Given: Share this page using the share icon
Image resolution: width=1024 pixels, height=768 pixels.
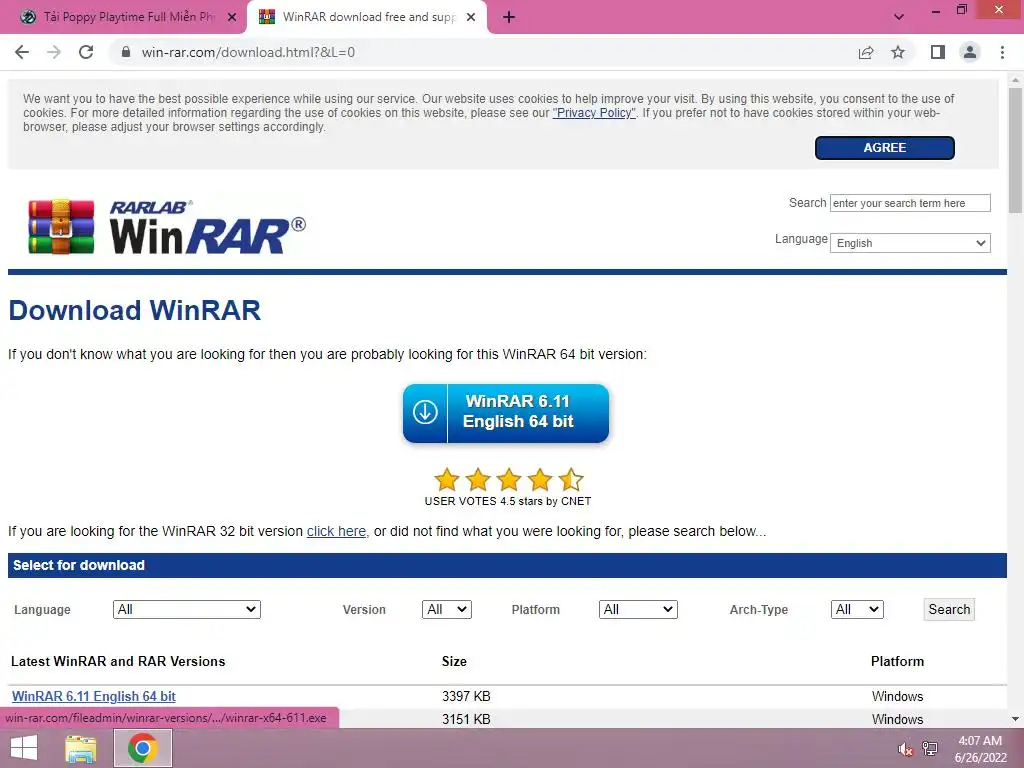Looking at the screenshot, I should 866,52.
